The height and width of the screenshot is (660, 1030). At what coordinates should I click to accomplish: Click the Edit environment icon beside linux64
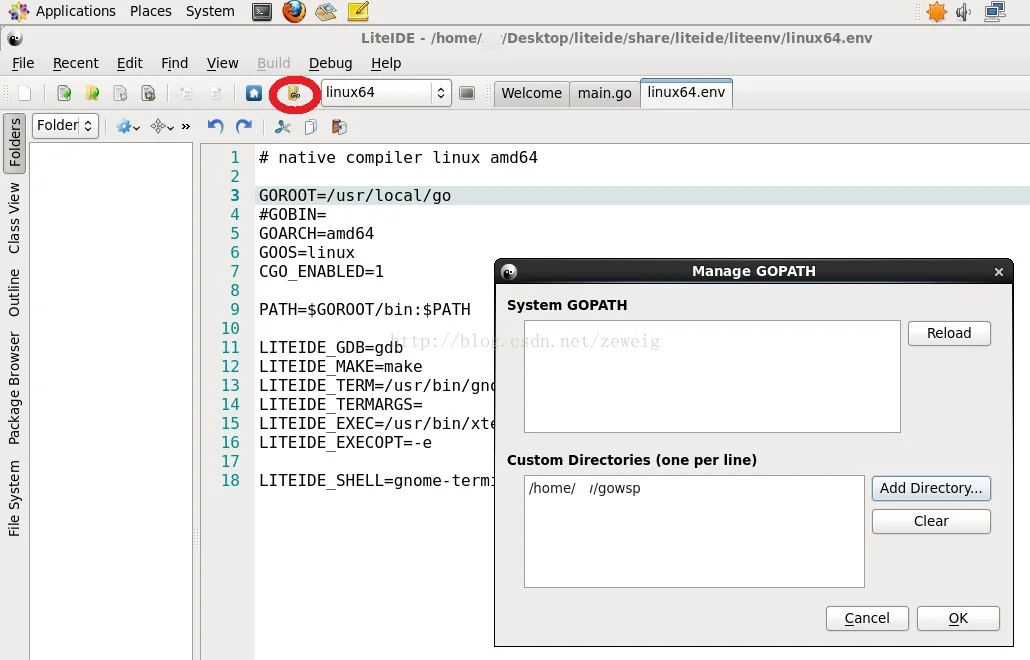coord(466,93)
